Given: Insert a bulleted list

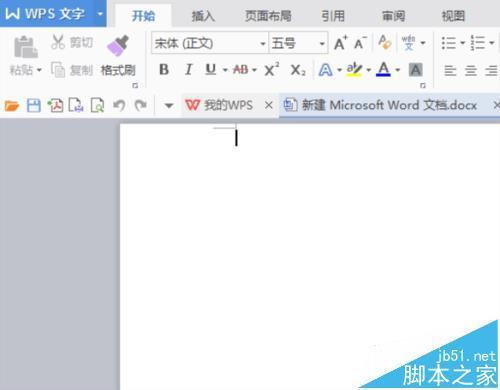Looking at the screenshot, I should pyautogui.click(x=449, y=43).
